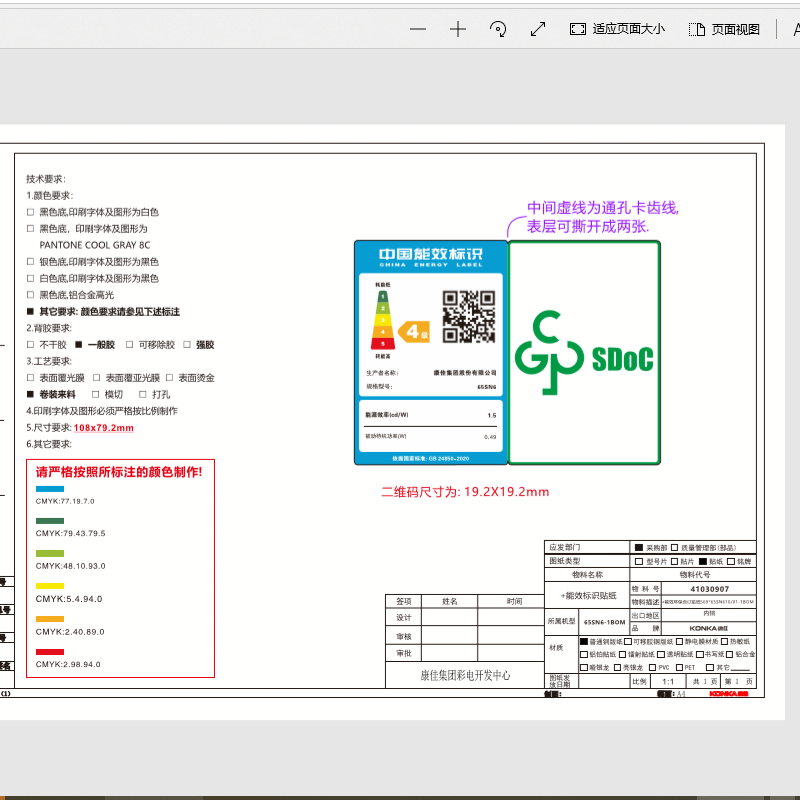This screenshot has height=800, width=800.
Task: Click the KONKA brand cell
Action: click(x=709, y=628)
